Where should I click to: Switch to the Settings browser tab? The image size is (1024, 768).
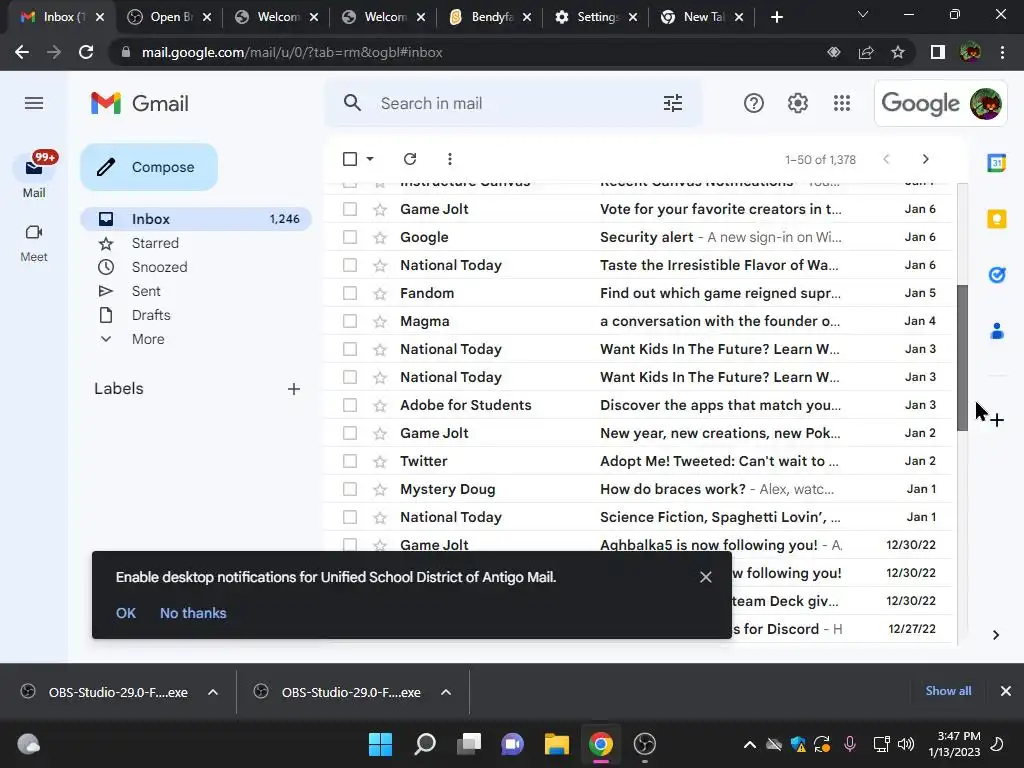click(596, 17)
